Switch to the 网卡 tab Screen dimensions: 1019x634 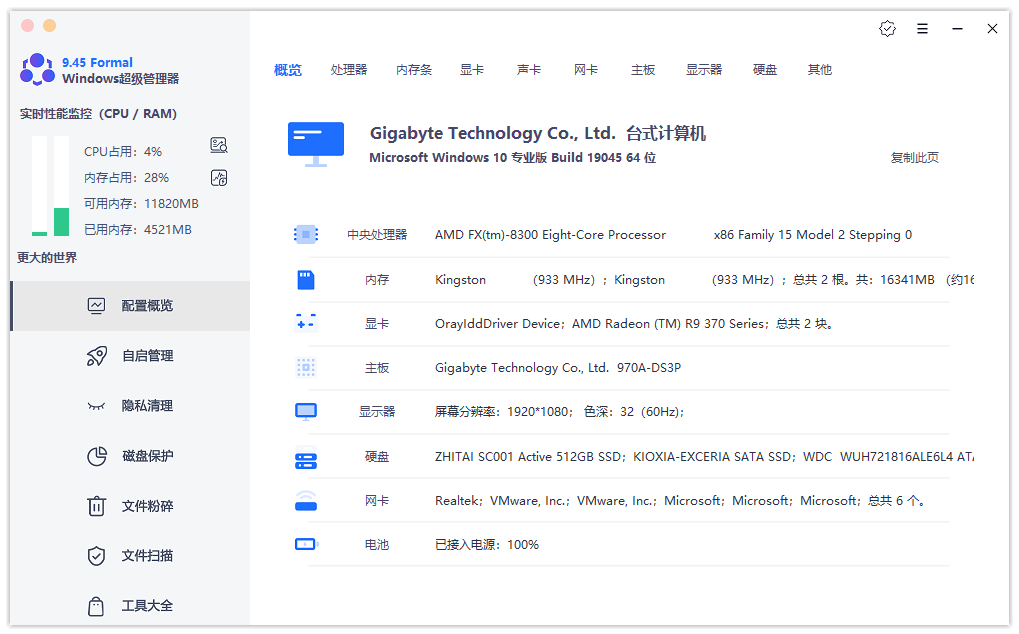586,69
